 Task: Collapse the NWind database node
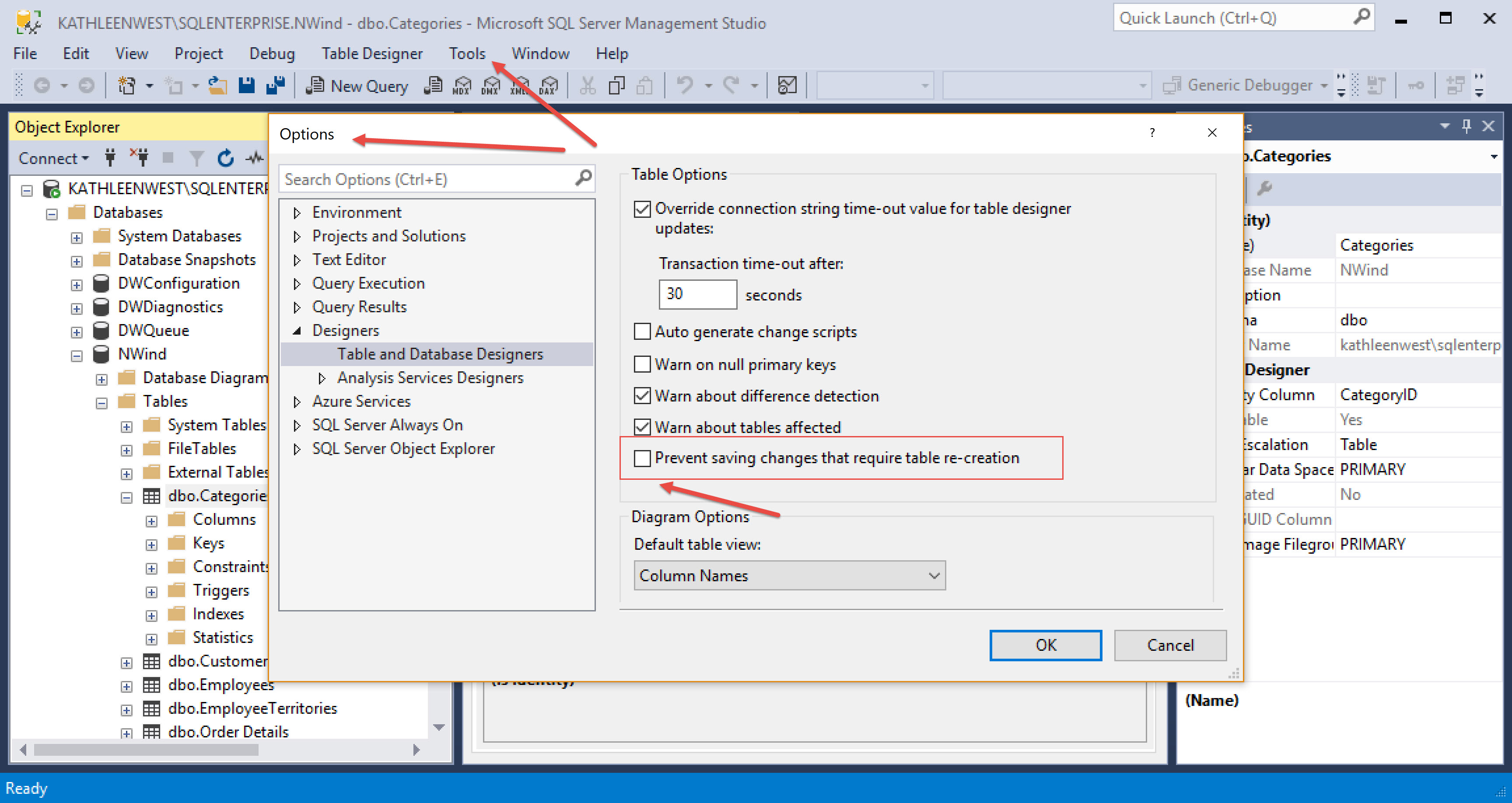click(x=76, y=356)
